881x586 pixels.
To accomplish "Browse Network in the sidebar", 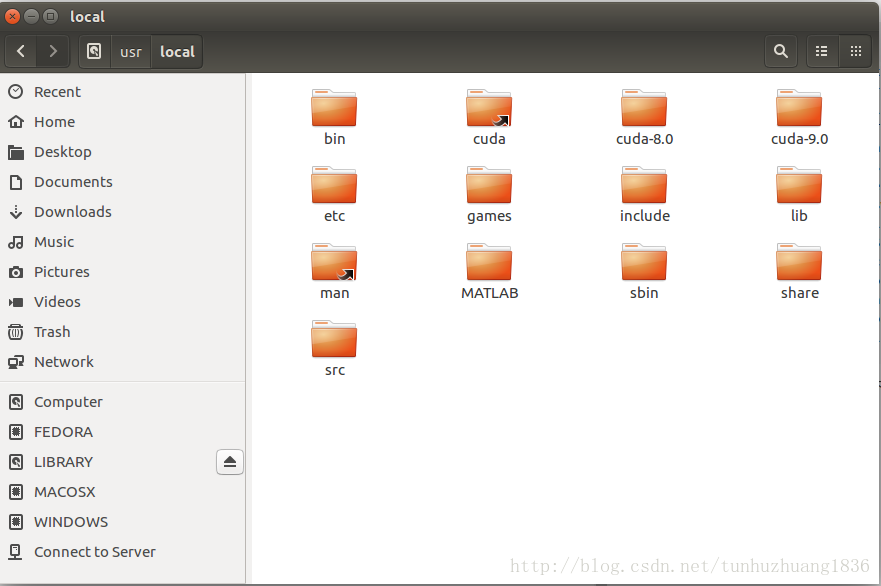I will coord(122,362).
